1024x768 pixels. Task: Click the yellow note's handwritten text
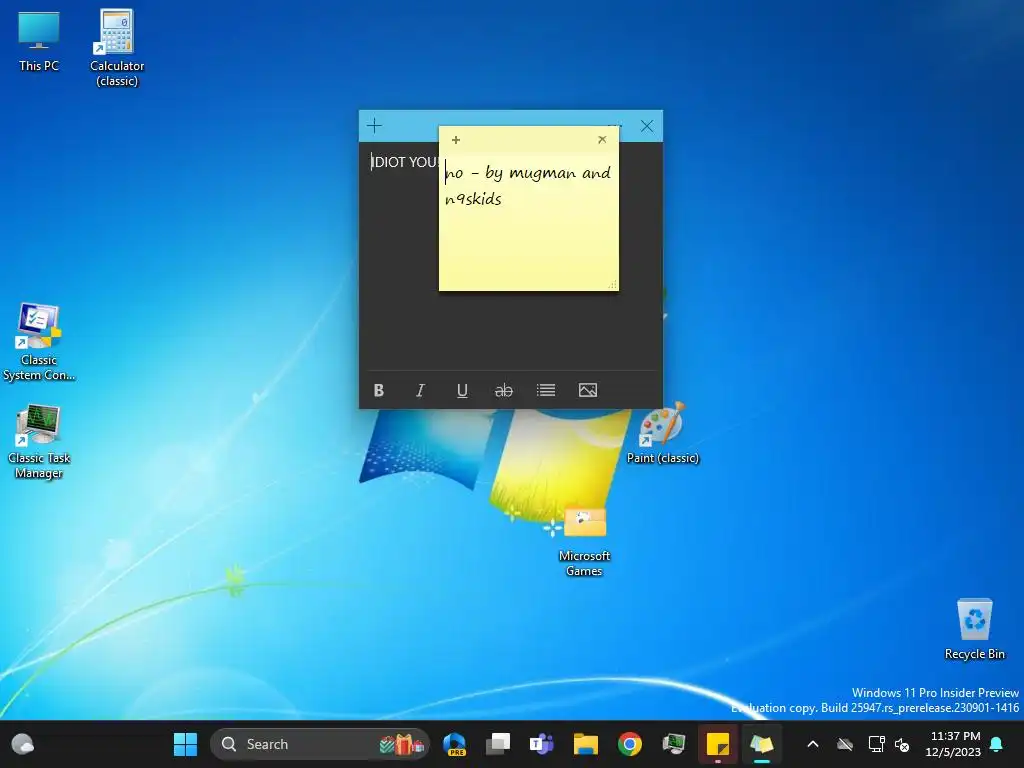click(528, 185)
